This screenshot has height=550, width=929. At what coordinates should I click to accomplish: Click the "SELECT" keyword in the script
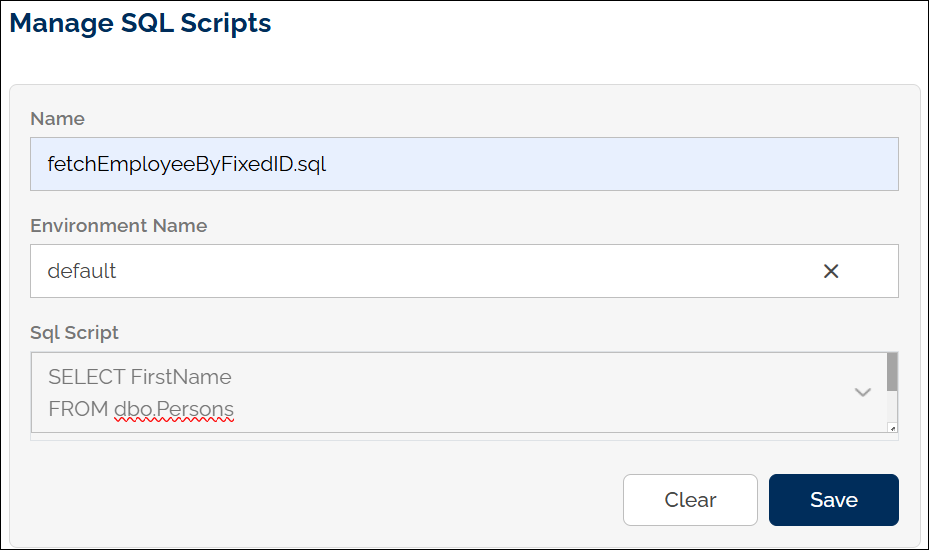pos(86,377)
